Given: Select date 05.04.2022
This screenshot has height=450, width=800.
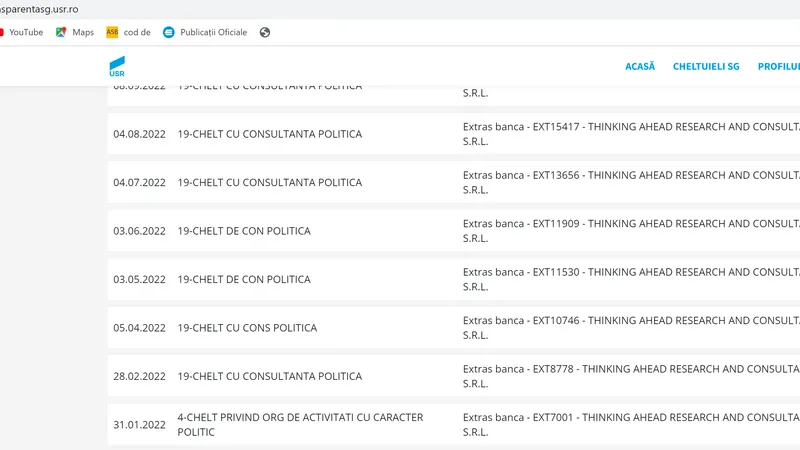Looking at the screenshot, I should tap(139, 328).
